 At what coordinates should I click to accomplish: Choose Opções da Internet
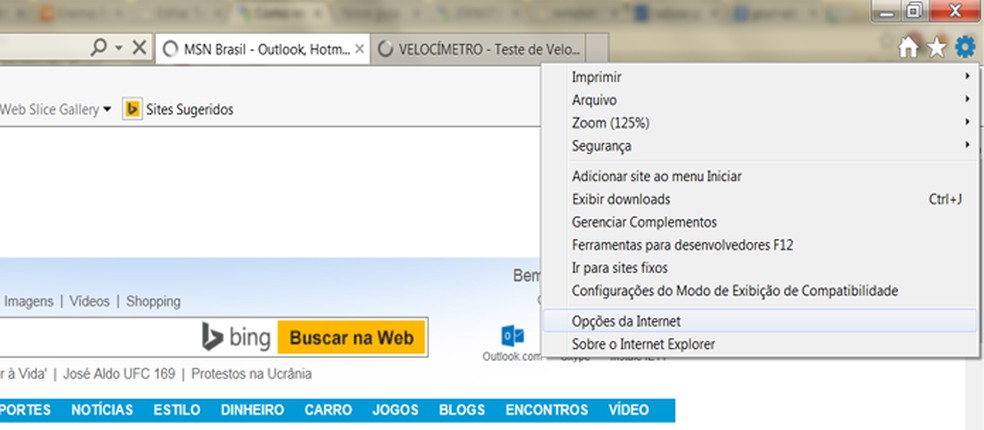761,321
